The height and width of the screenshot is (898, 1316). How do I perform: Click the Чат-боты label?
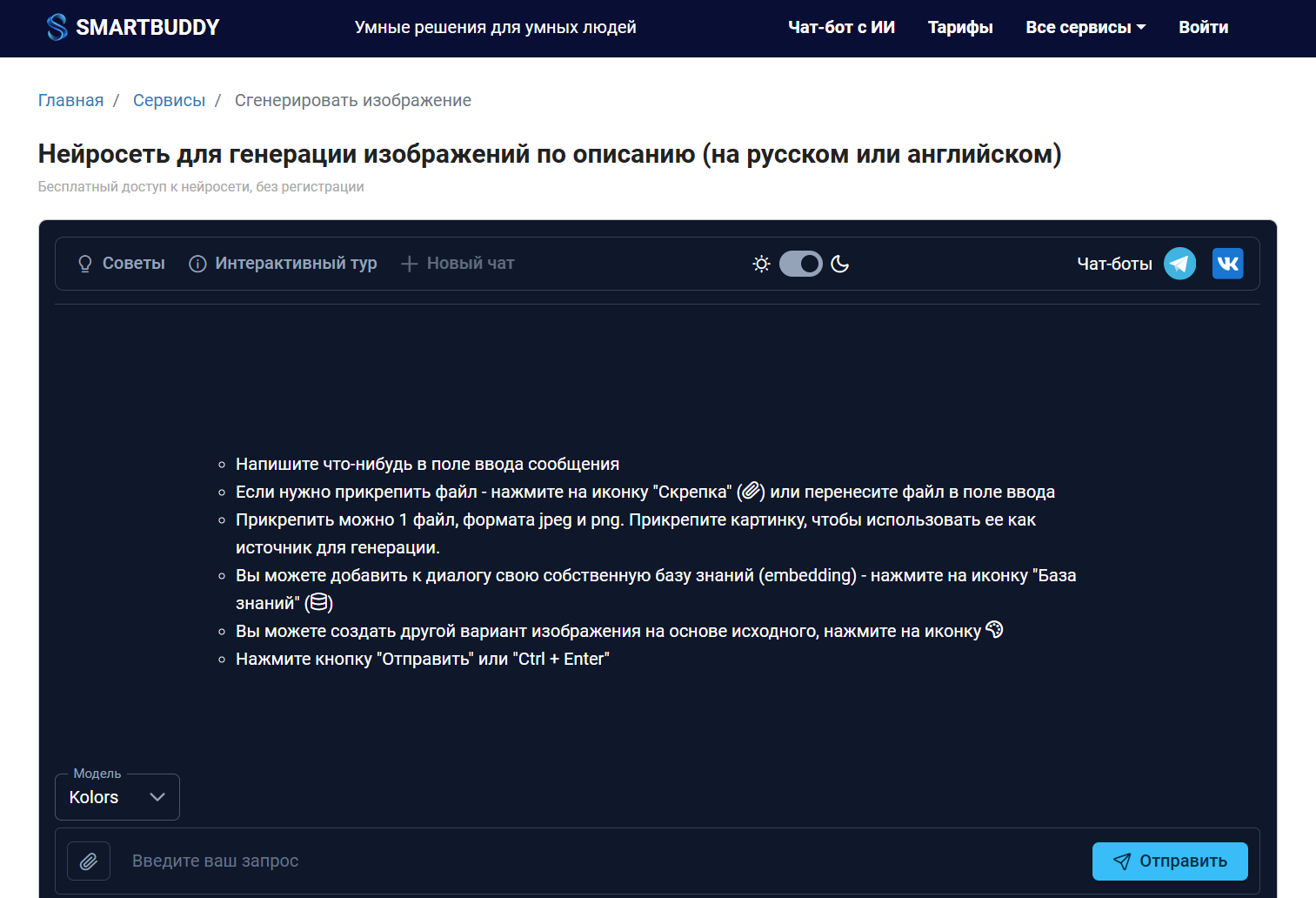pyautogui.click(x=1114, y=264)
